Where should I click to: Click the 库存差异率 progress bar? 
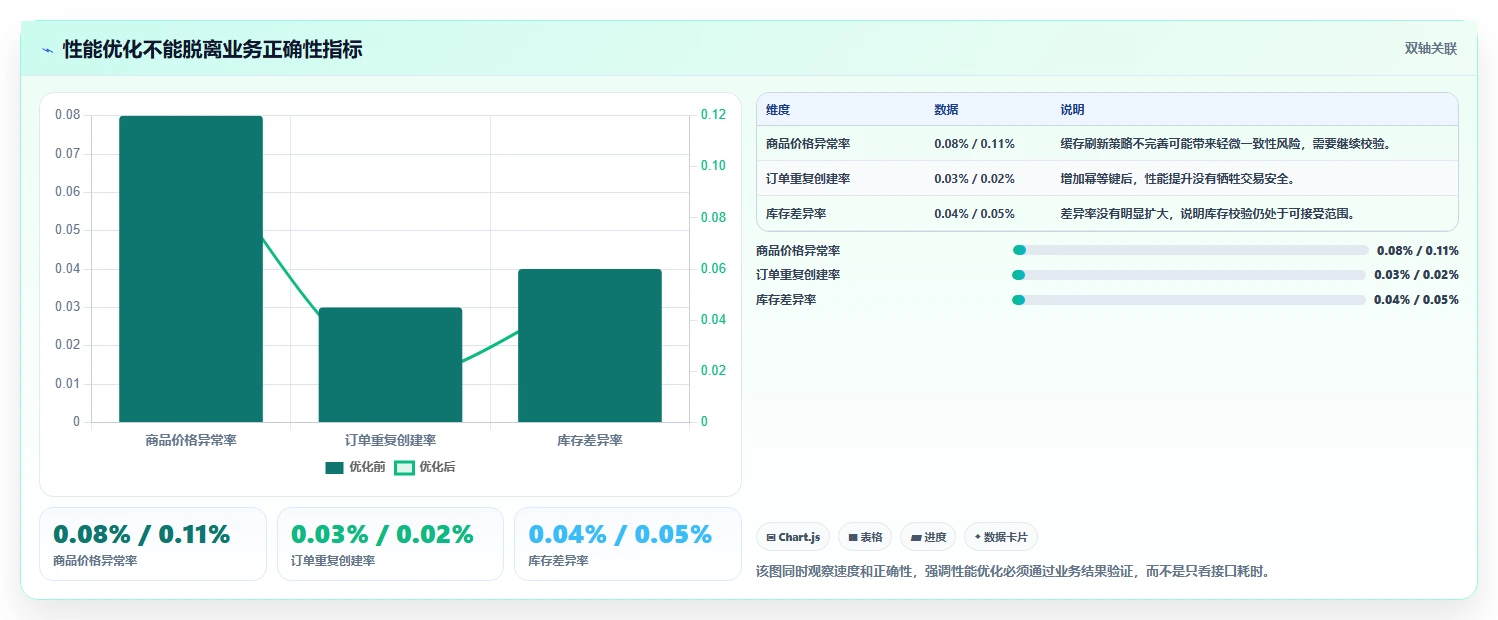(1189, 300)
